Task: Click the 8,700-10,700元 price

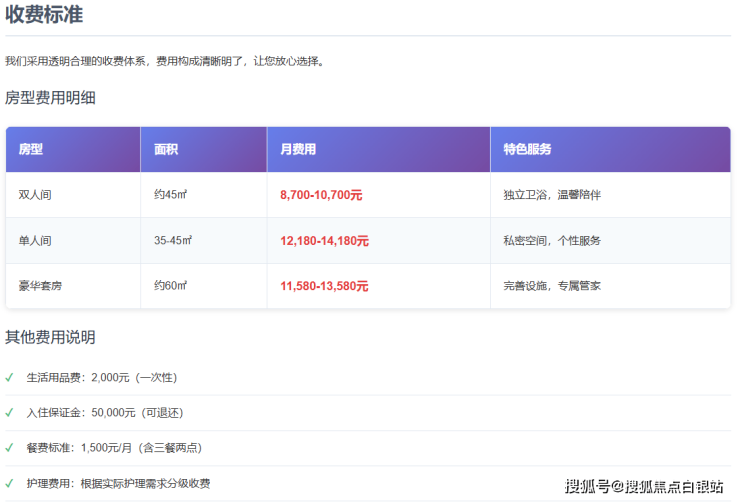Action: [x=321, y=195]
